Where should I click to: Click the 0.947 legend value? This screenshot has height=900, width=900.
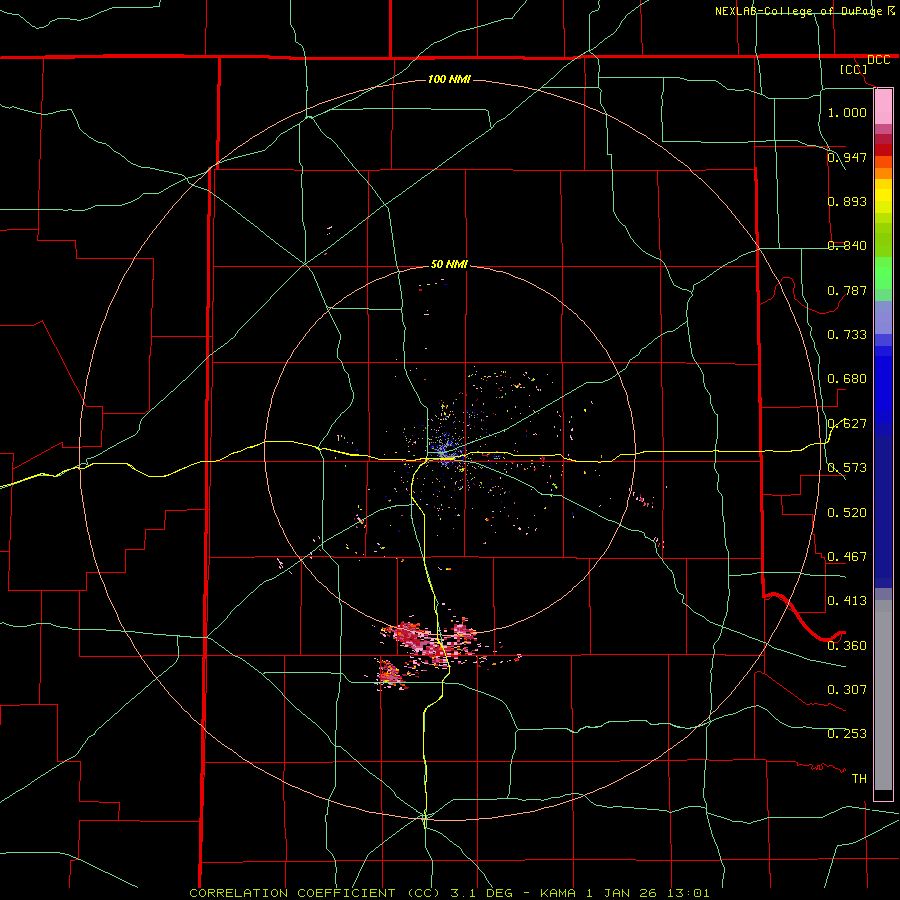coord(847,157)
